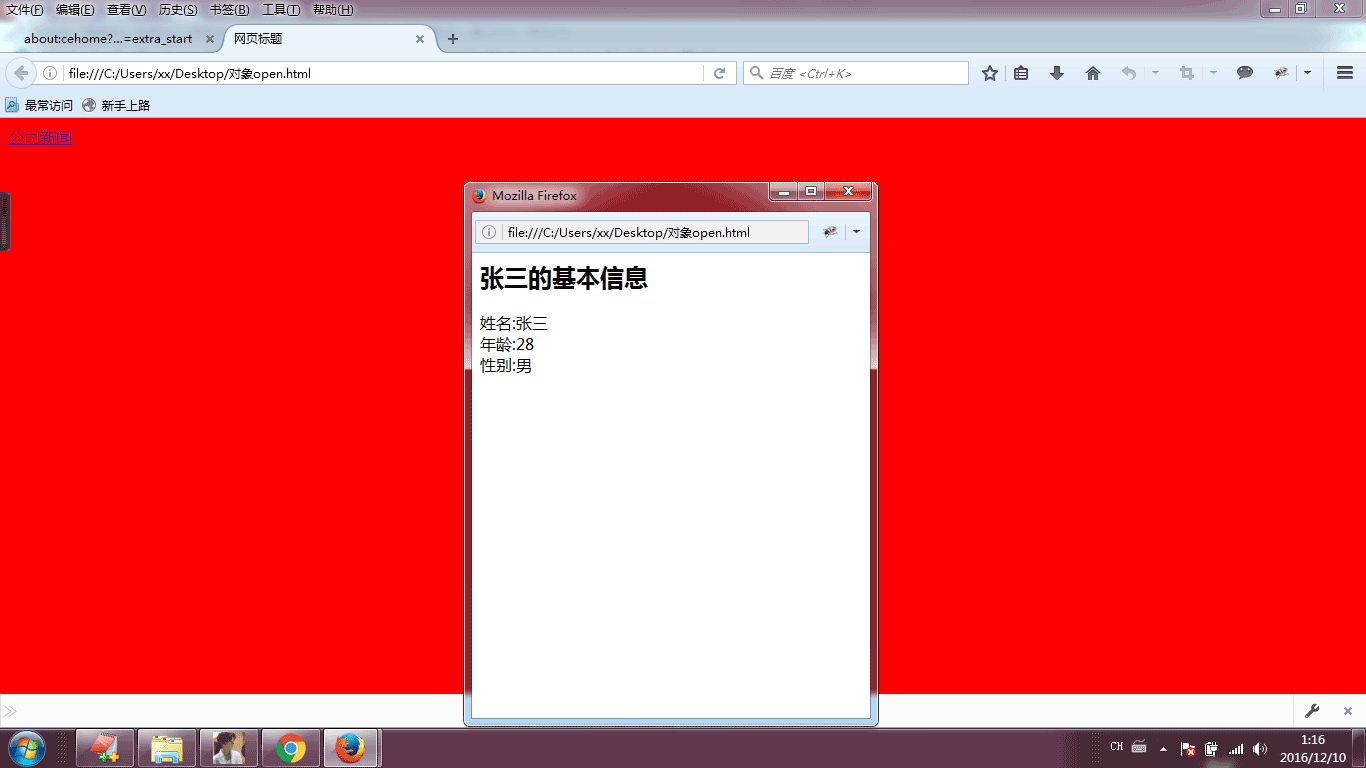Image resolution: width=1366 pixels, height=768 pixels.
Task: Reload the page with refresh icon
Action: (718, 73)
